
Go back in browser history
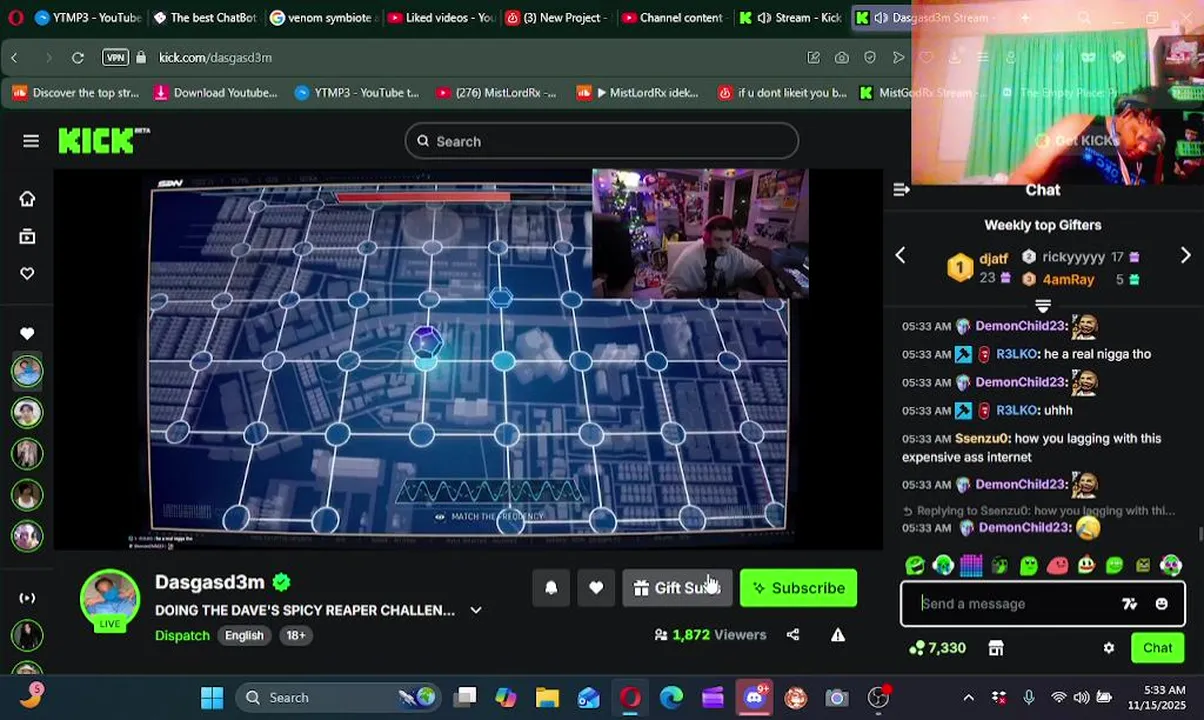tap(14, 57)
